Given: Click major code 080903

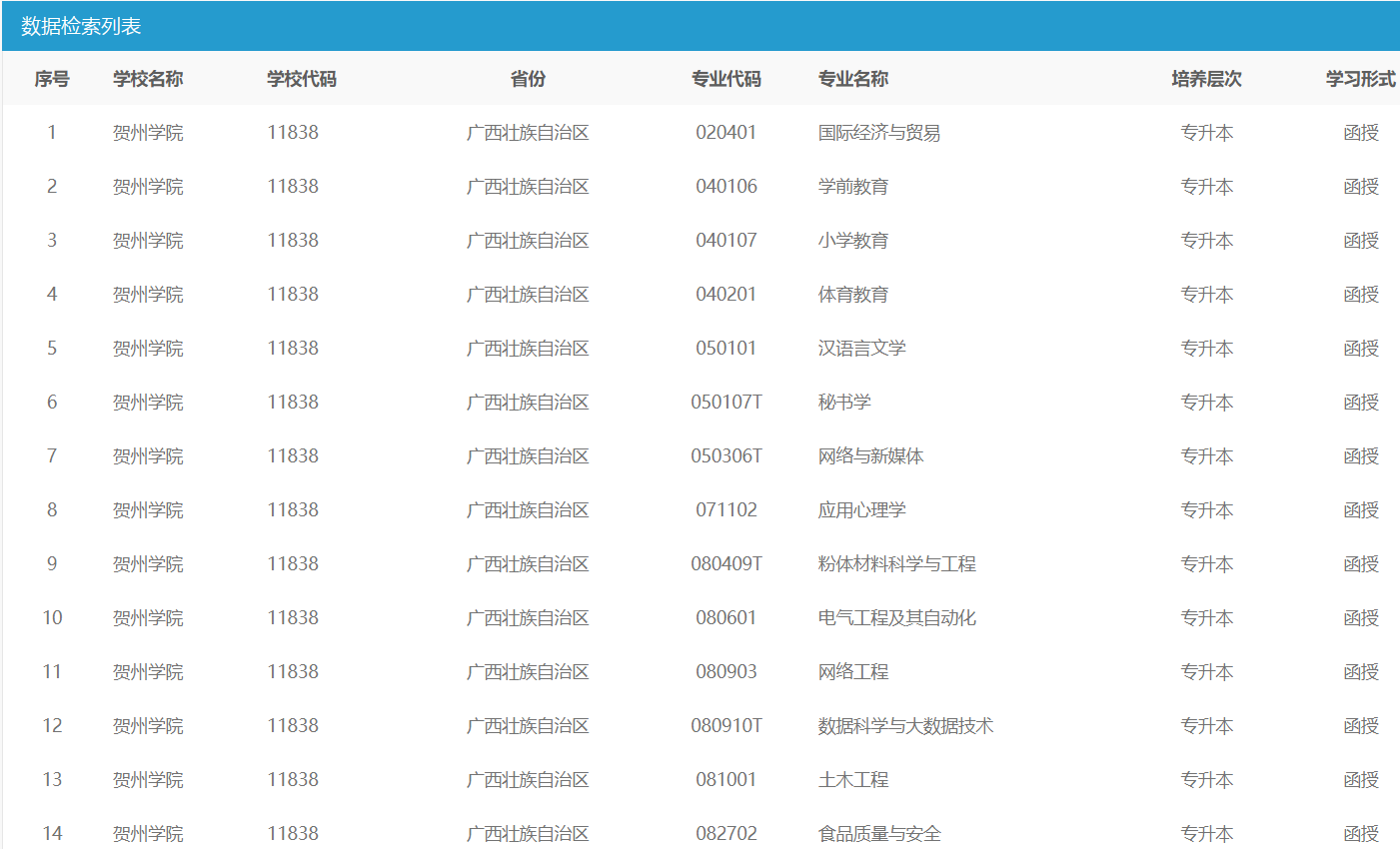Looking at the screenshot, I should click(x=726, y=672).
